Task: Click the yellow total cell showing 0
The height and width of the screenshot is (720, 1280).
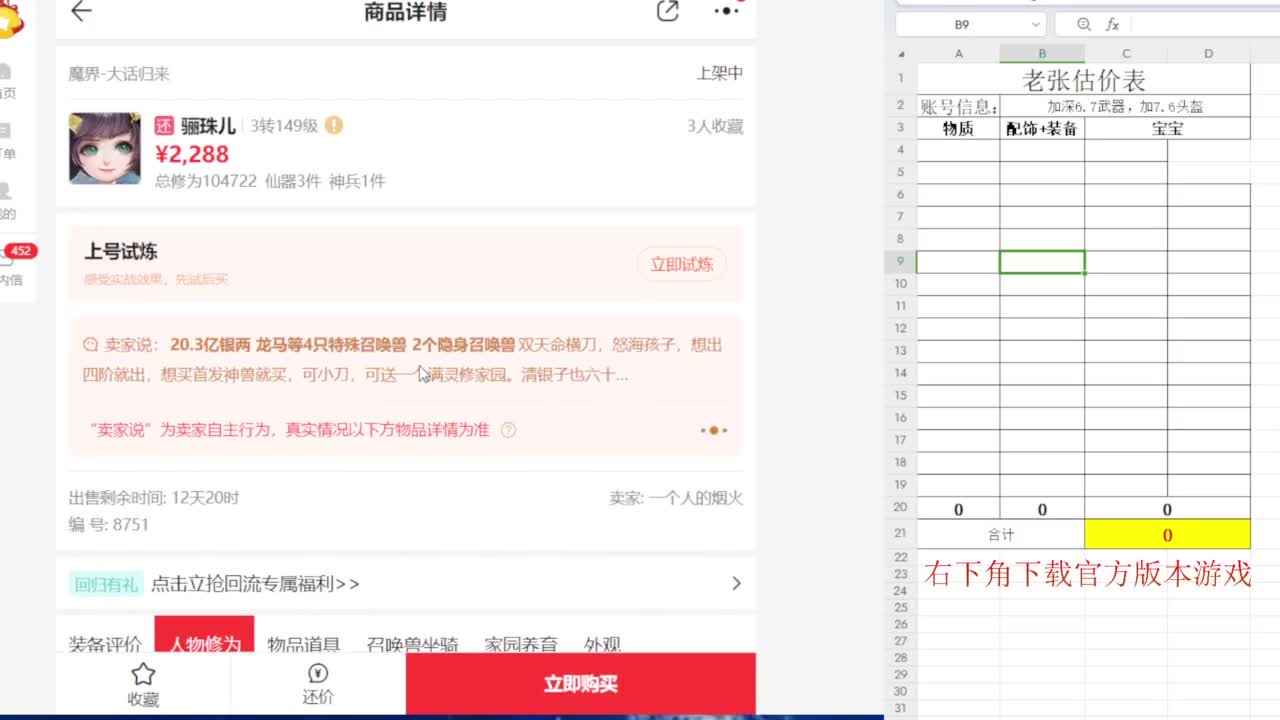Action: click(1167, 535)
